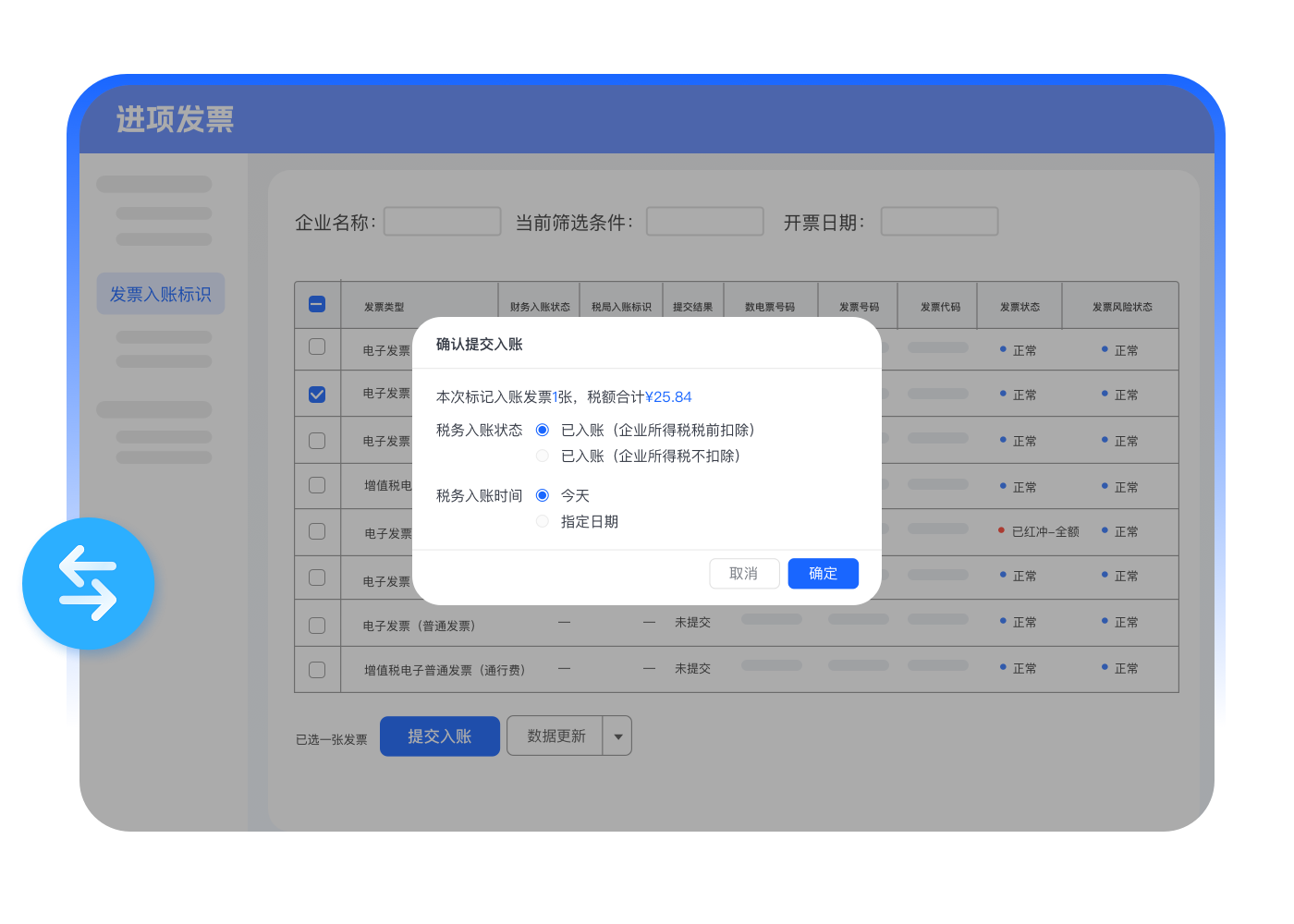Toggle the select-all header checkbox
The height and width of the screenshot is (924, 1294).
pos(317,304)
